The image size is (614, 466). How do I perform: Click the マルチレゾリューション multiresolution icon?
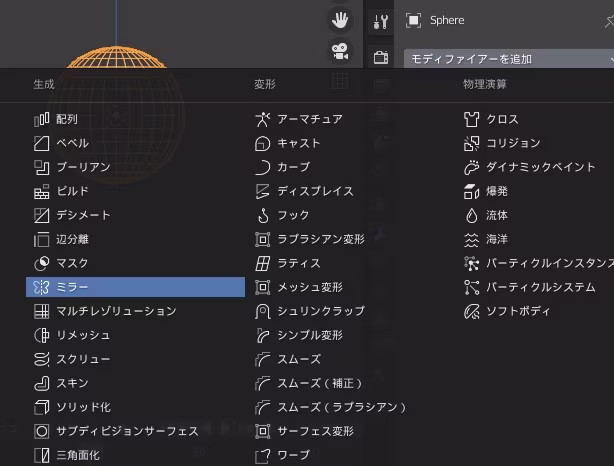click(42, 312)
